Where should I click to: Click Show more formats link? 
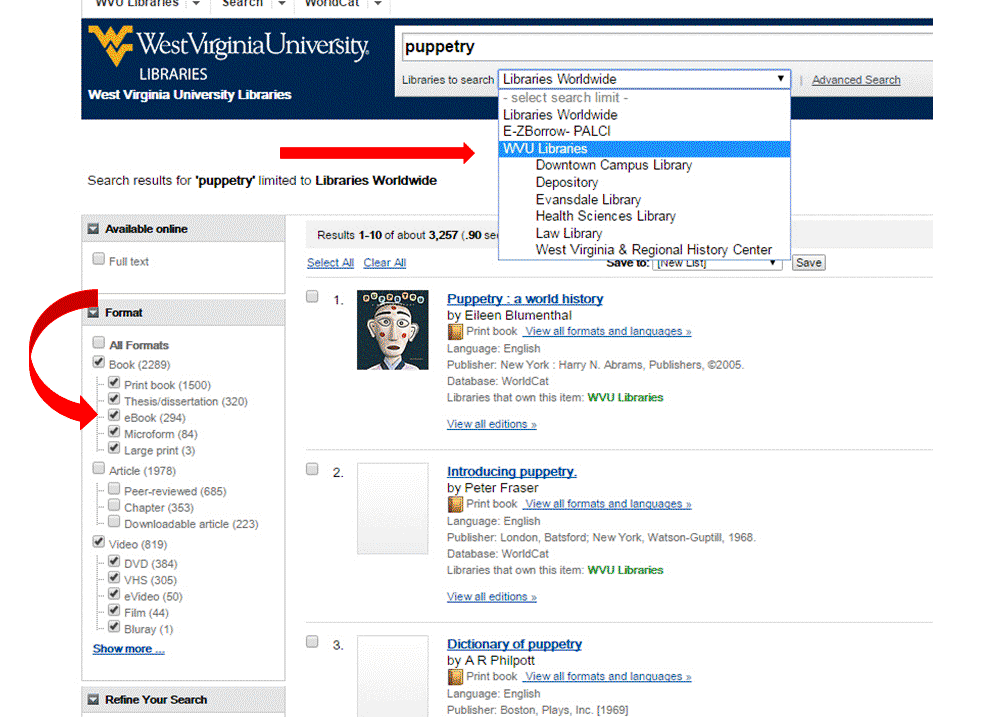point(128,649)
